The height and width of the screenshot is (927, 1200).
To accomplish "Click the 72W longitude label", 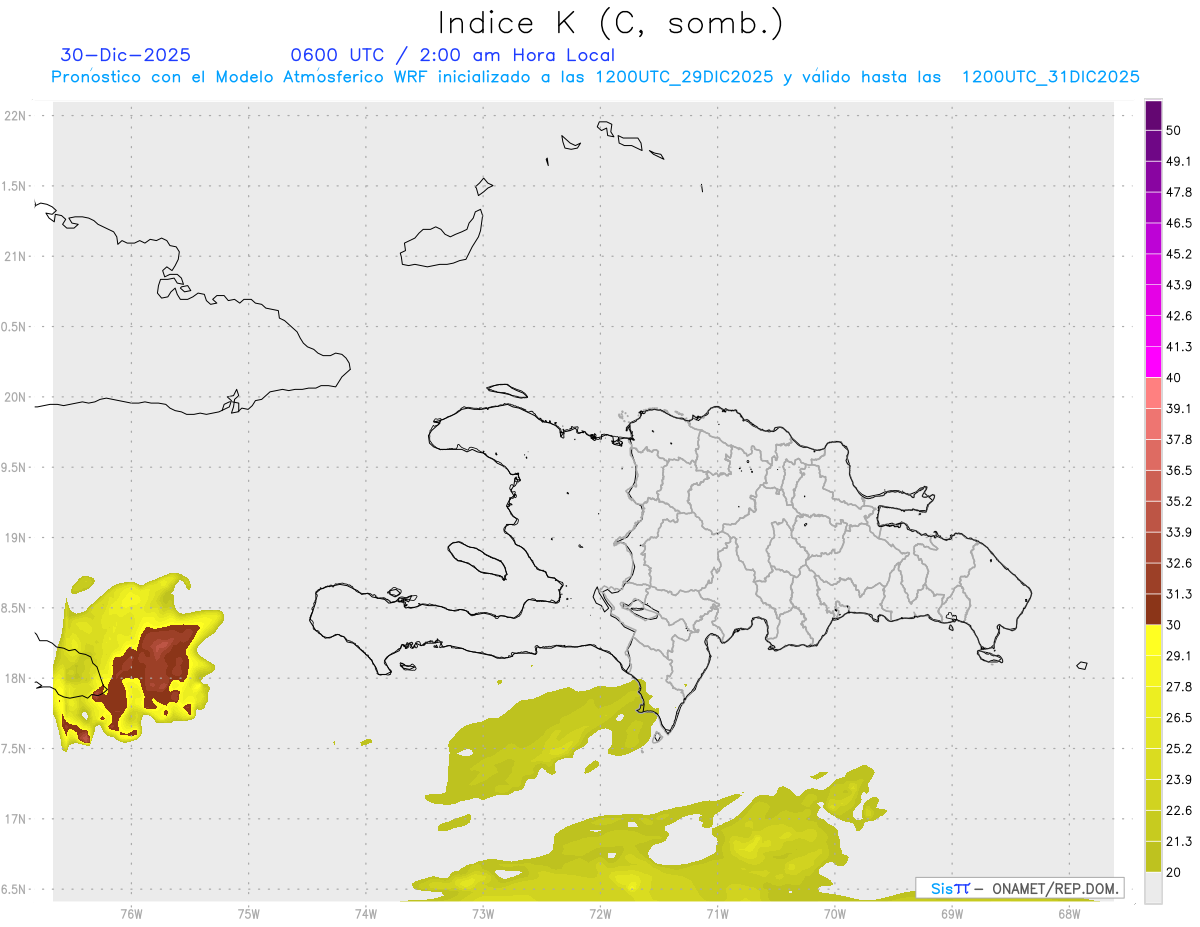I will point(600,913).
